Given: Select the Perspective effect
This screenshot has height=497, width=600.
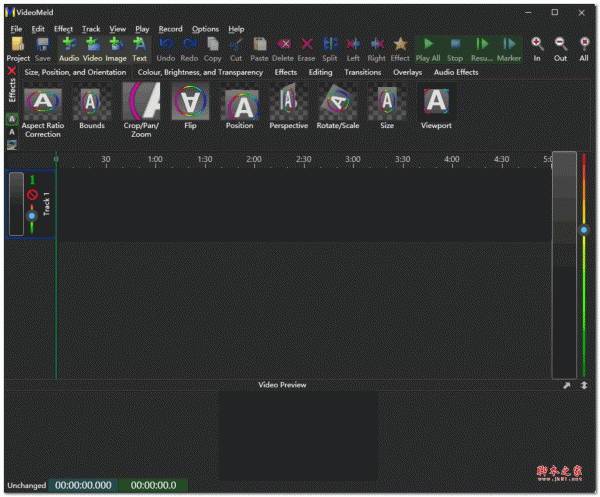Looking at the screenshot, I should 289,106.
